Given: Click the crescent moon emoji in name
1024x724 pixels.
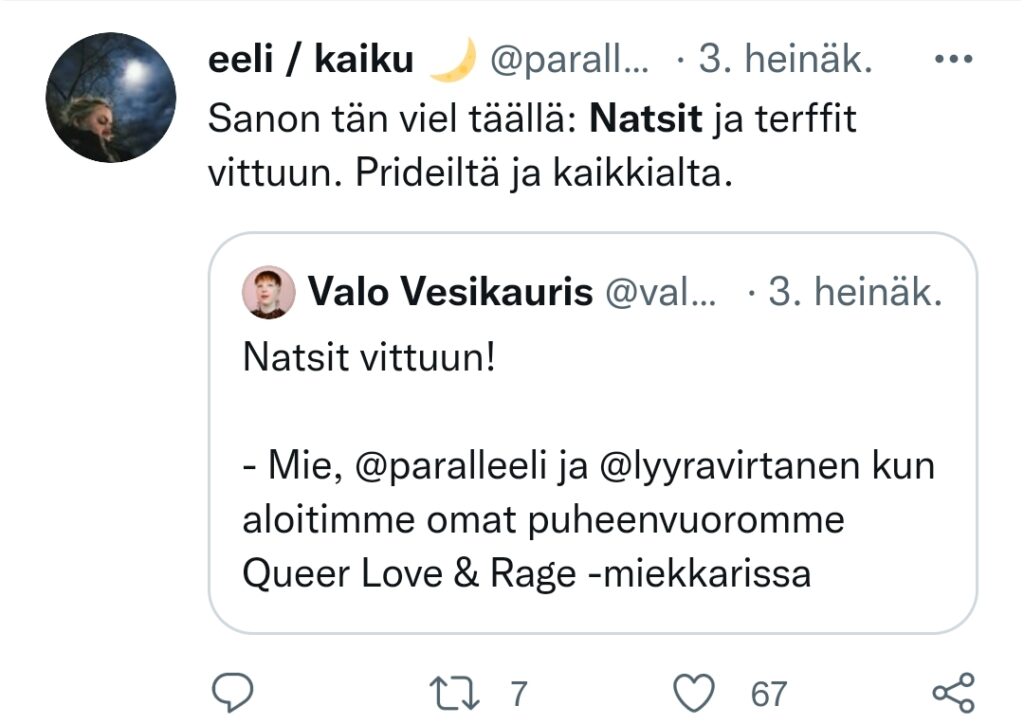Looking at the screenshot, I should coord(449,61).
